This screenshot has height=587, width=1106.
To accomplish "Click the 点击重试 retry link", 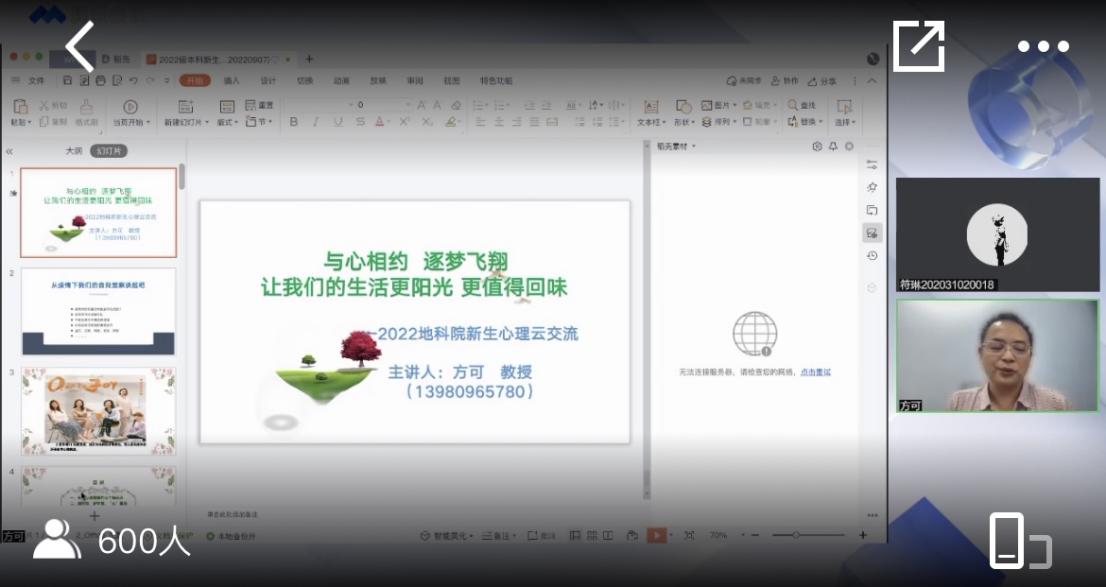I will [x=815, y=372].
